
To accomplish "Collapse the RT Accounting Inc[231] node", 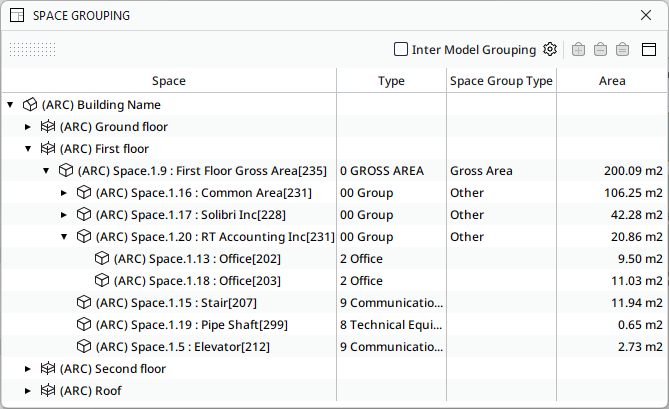I will click(x=64, y=237).
